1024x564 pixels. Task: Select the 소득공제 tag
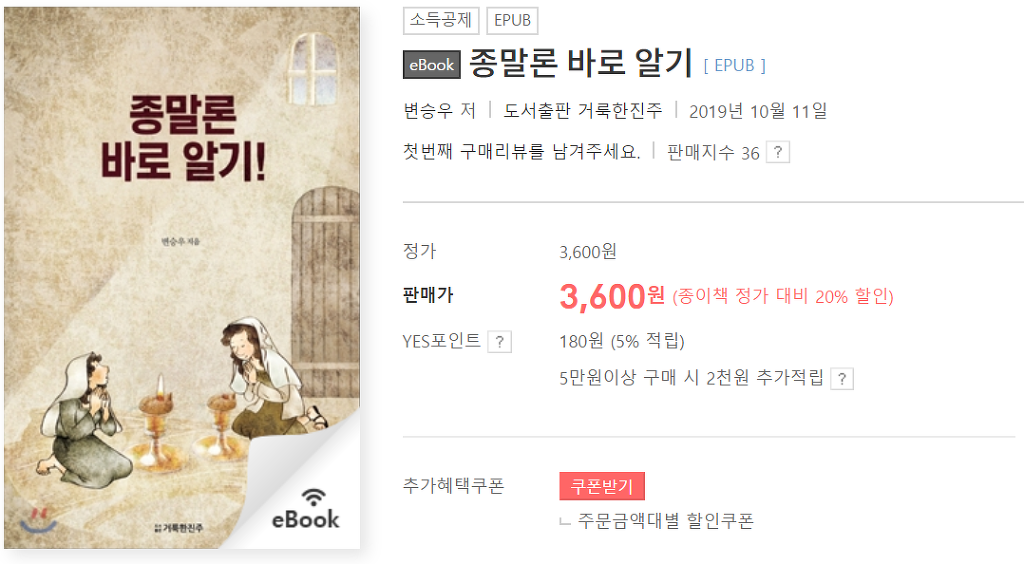pyautogui.click(x=441, y=20)
